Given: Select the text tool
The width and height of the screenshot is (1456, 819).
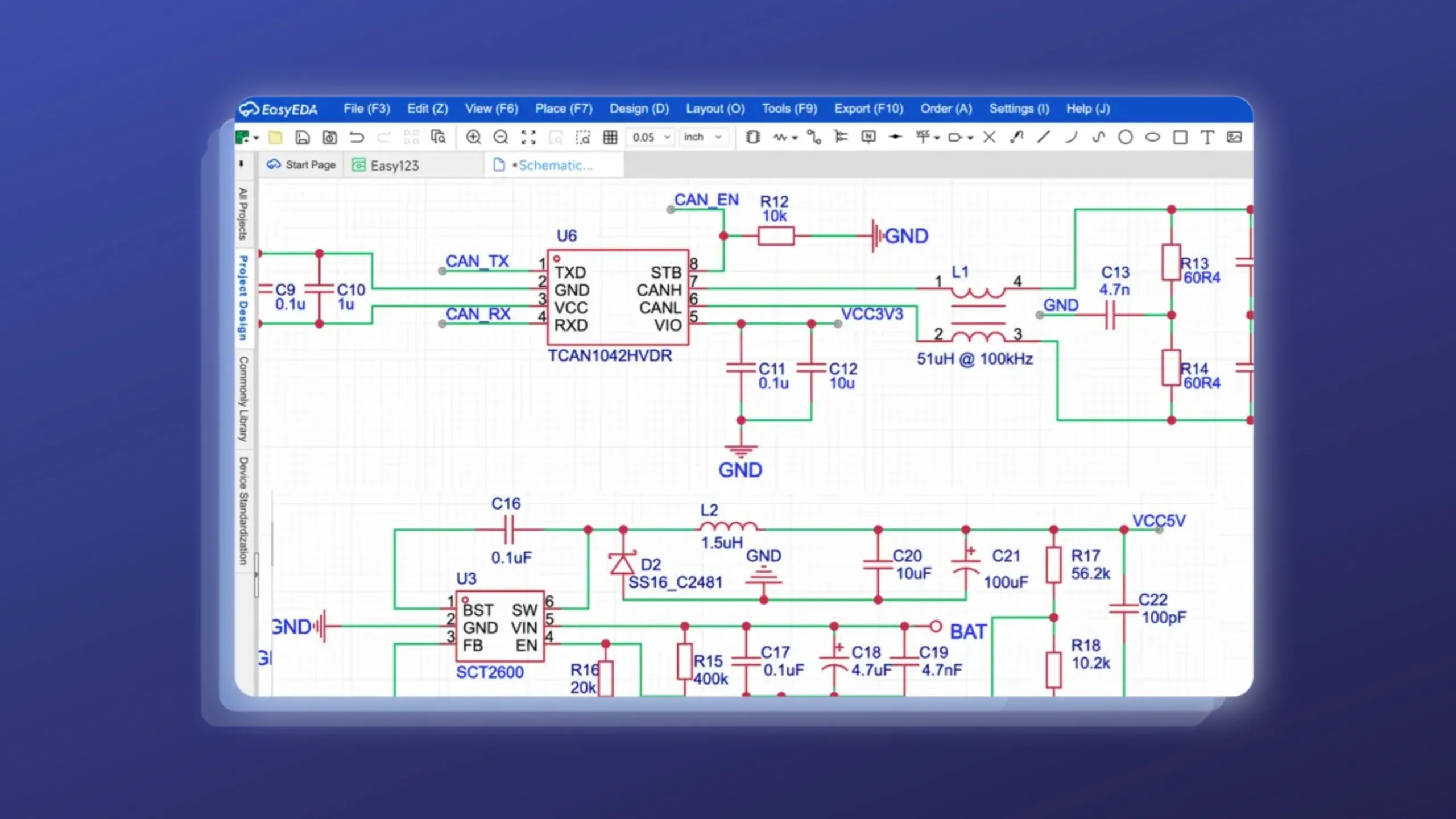Looking at the screenshot, I should [x=1207, y=137].
